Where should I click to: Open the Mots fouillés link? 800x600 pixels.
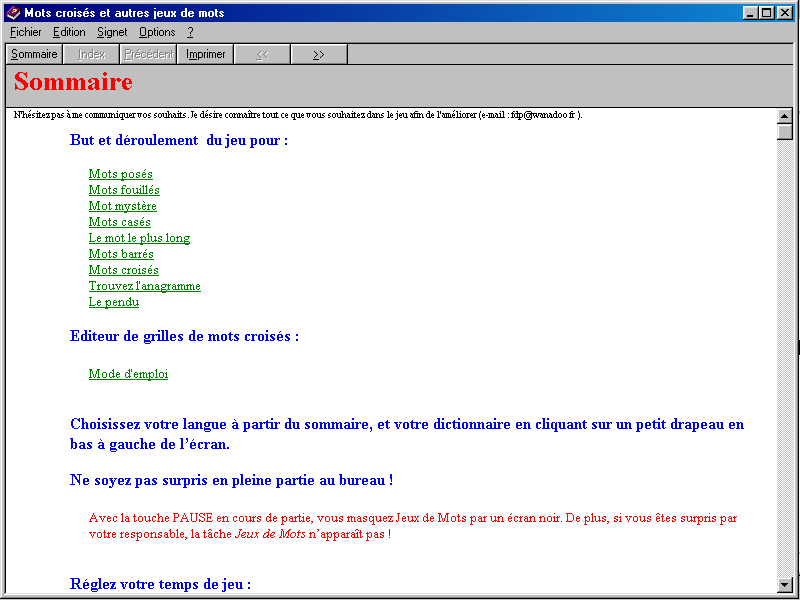tap(124, 190)
